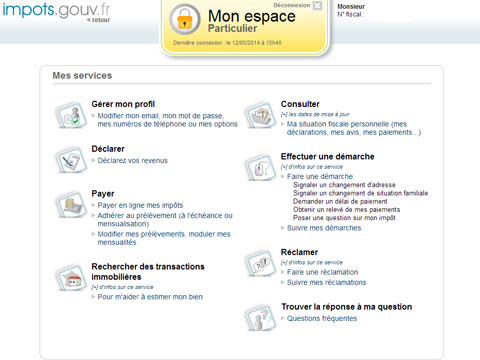Click the Effectuer une démarche mouse icon
This screenshot has height=360, width=480.
pos(261,168)
